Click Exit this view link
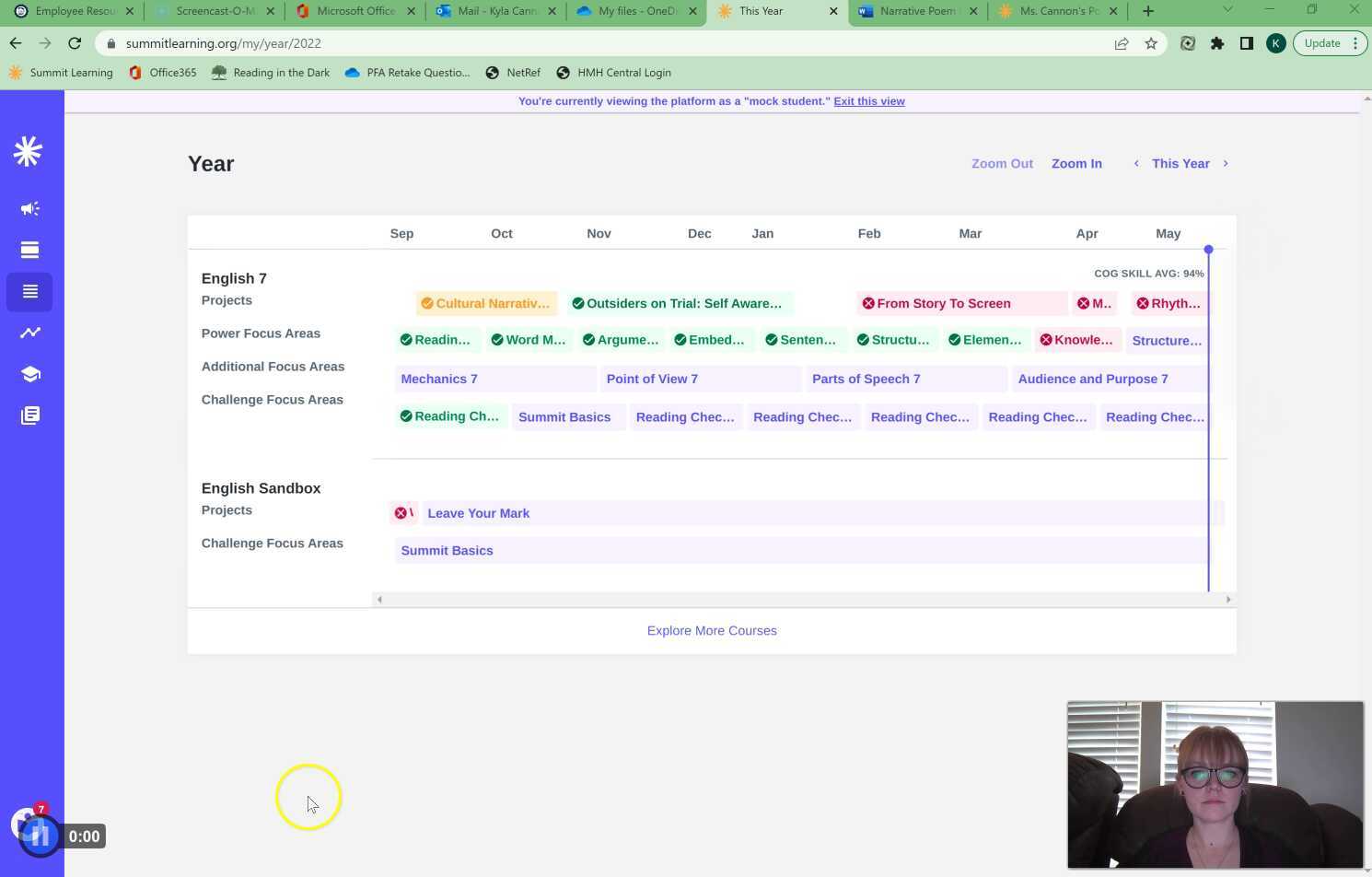 pos(868,101)
